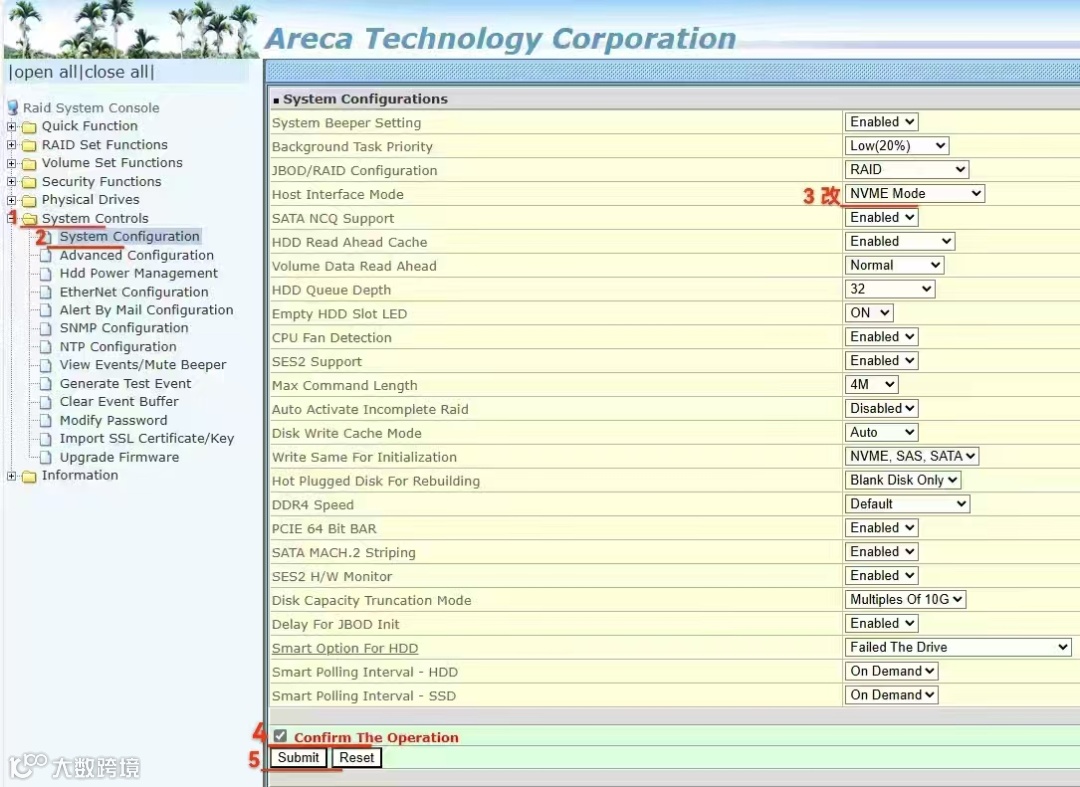Expand the Physical Drives tree node

(x=12, y=200)
